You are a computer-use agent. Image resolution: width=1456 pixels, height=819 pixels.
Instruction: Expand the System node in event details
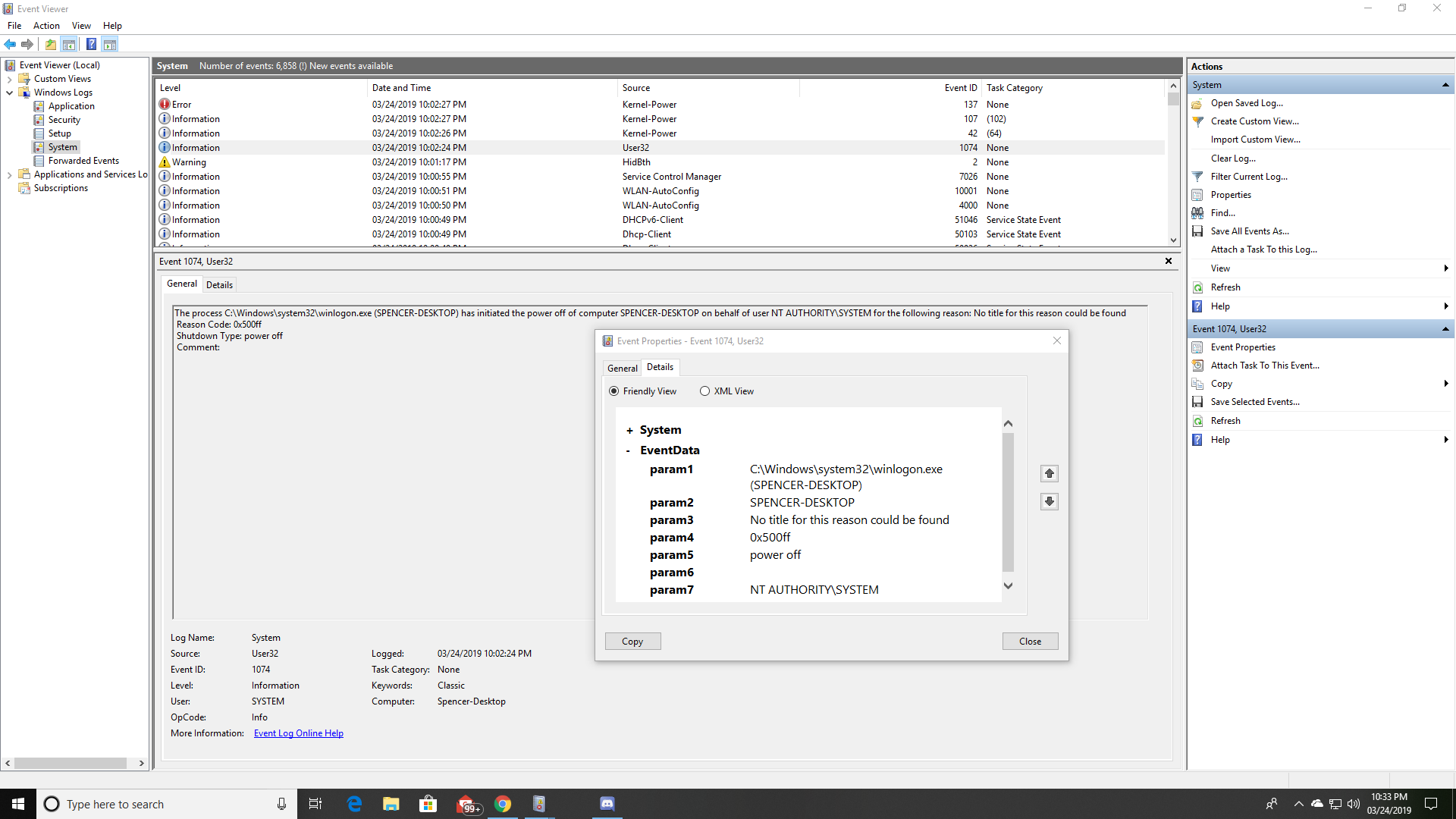click(x=629, y=431)
